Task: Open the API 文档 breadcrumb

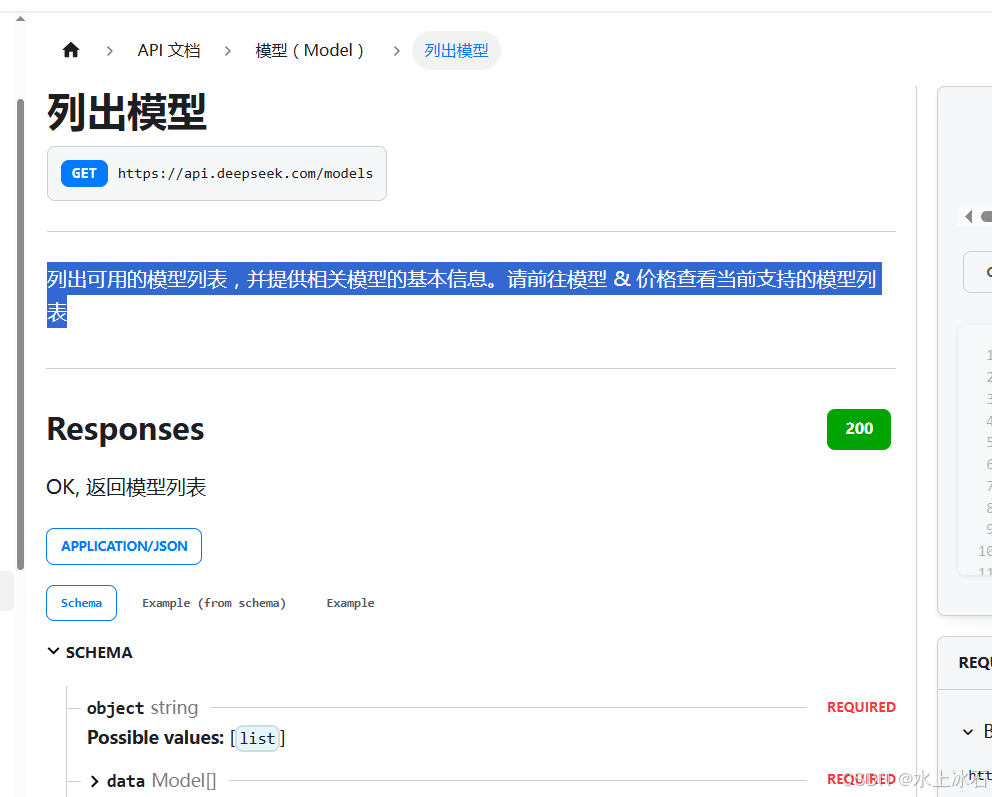Action: pos(169,51)
